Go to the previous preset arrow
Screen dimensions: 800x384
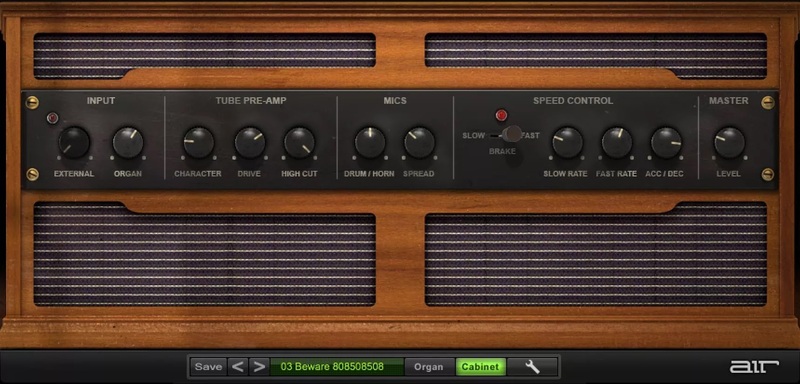pyautogui.click(x=238, y=367)
